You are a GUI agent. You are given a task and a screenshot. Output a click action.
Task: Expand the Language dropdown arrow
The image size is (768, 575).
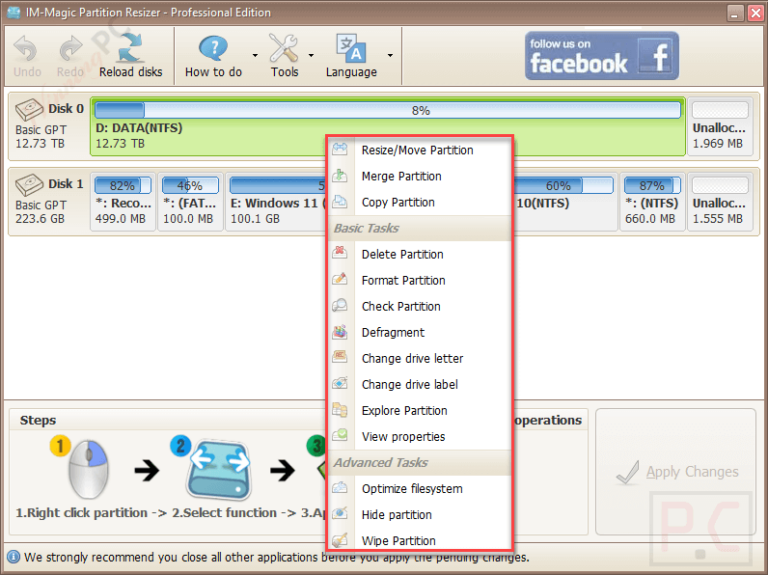pos(390,55)
